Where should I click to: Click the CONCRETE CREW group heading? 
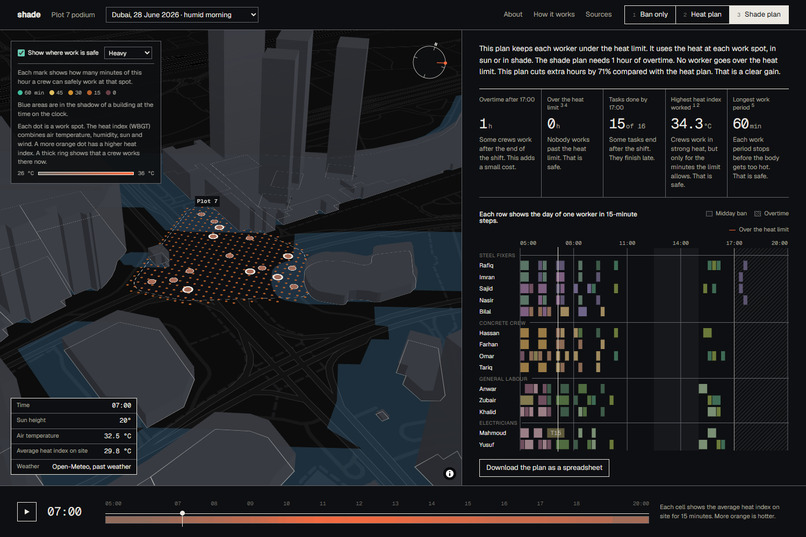point(502,323)
